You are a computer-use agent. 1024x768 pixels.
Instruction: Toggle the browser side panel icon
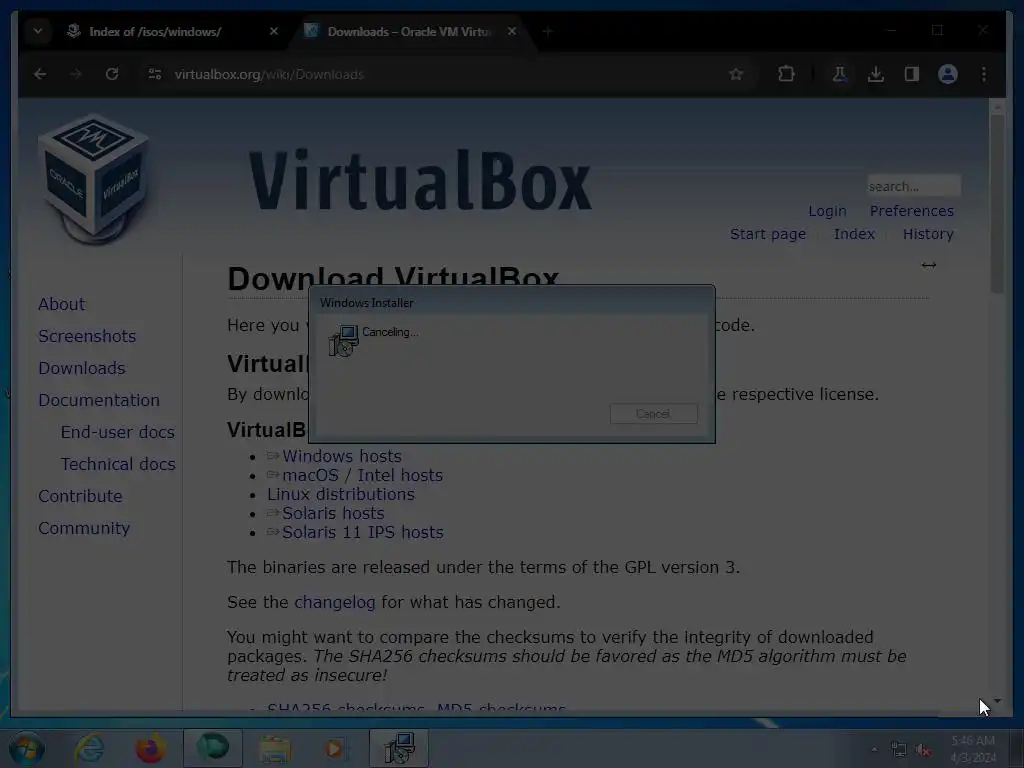coord(912,74)
